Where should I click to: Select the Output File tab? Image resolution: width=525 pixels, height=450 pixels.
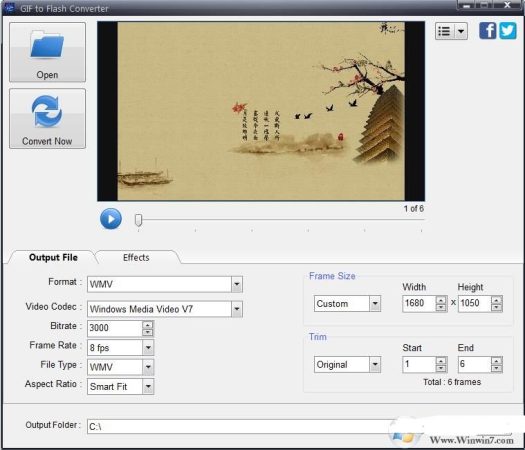(53, 257)
